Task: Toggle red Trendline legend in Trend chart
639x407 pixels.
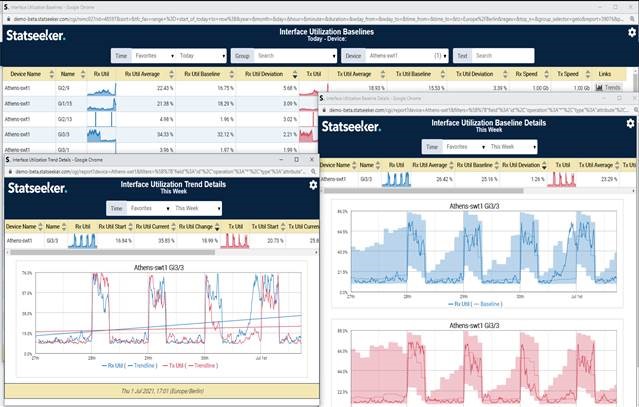Action: [202, 366]
